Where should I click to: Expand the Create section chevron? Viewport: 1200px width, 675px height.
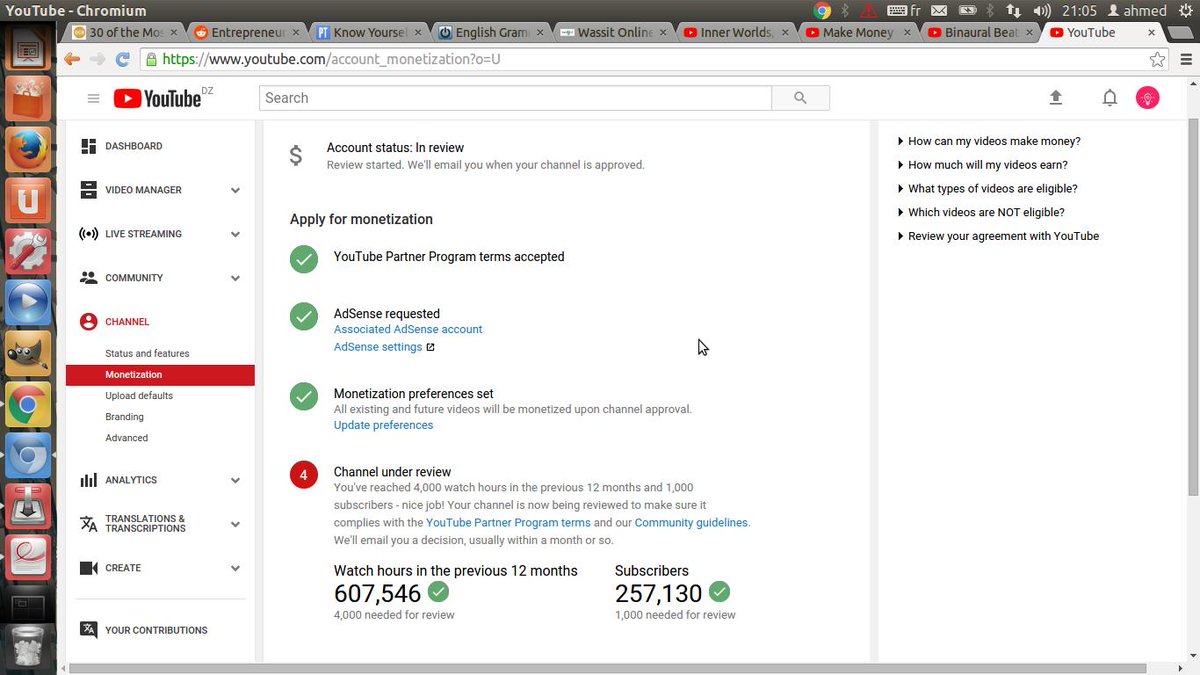coord(235,568)
